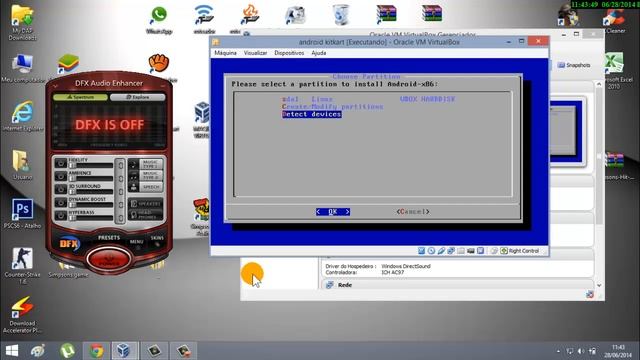Open DFX Skins selector
Image resolution: width=640 pixels, height=360 pixels.
point(157,238)
